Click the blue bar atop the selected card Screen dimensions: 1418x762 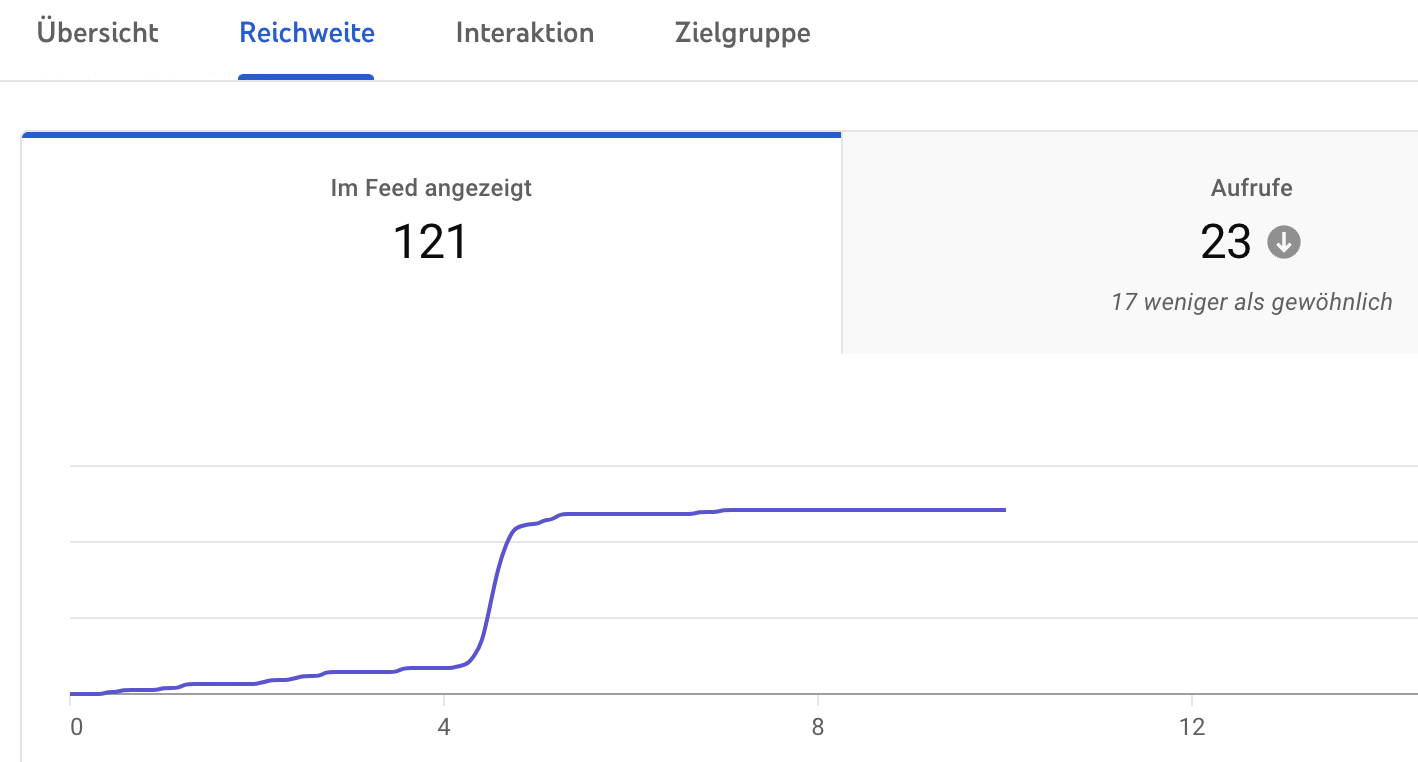(431, 134)
